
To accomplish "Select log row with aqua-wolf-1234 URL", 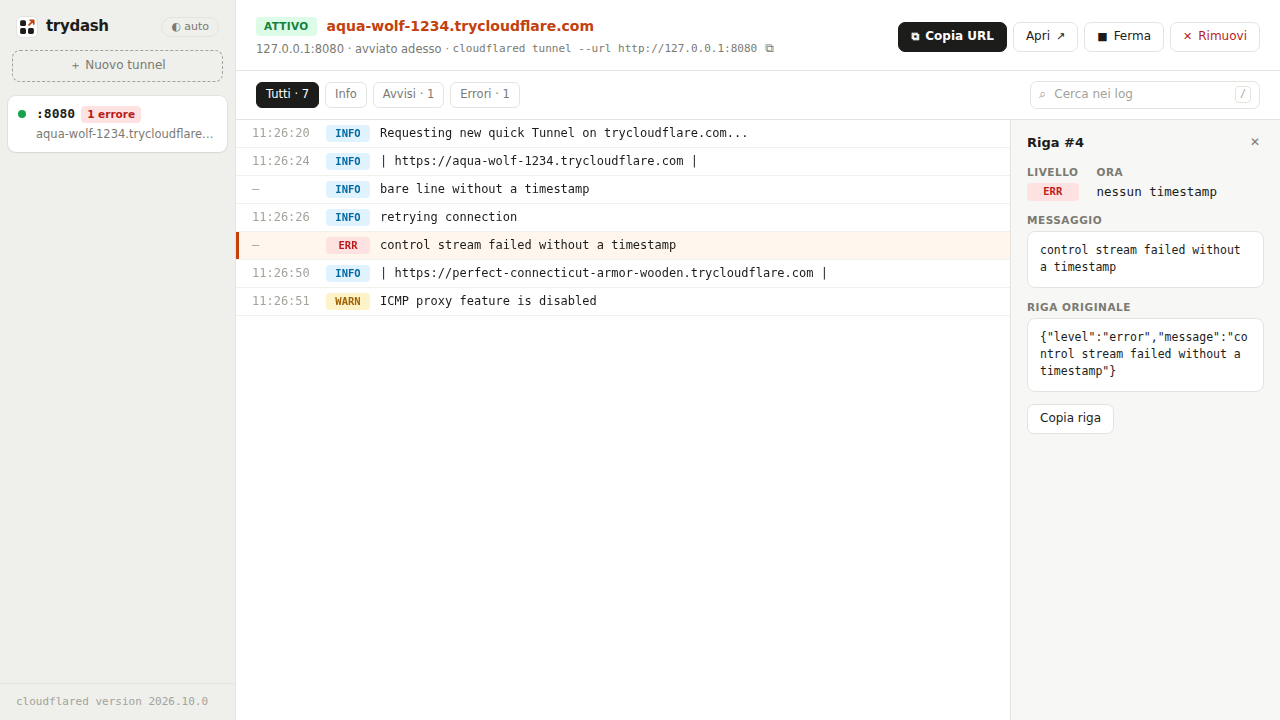I will [x=623, y=162].
